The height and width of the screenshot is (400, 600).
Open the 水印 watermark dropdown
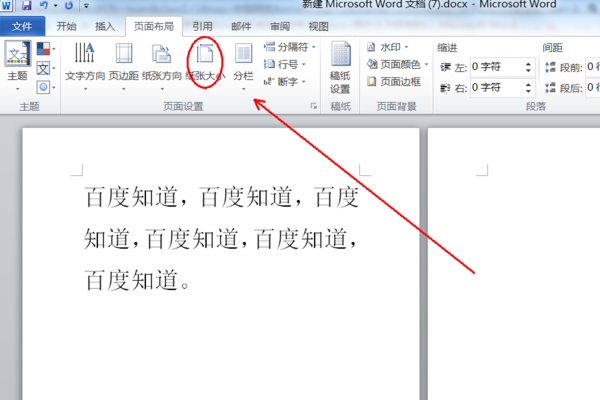point(387,47)
